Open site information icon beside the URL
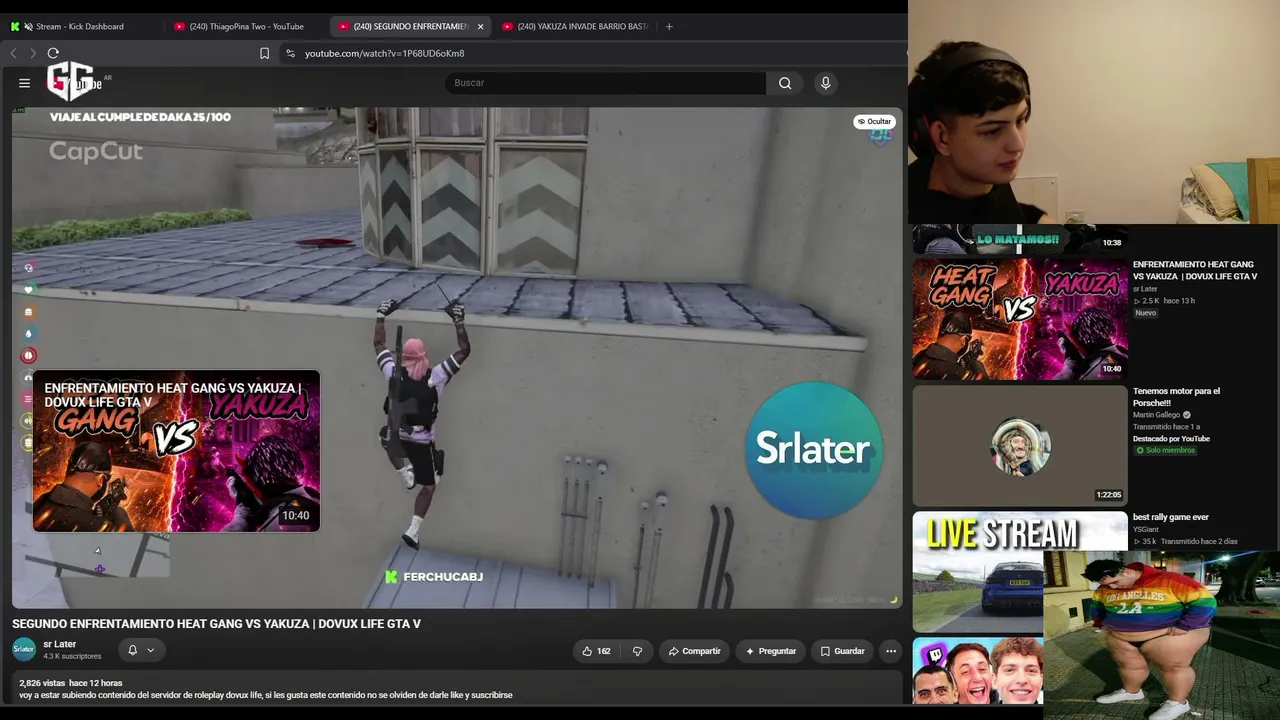The height and width of the screenshot is (720, 1280). (x=290, y=53)
